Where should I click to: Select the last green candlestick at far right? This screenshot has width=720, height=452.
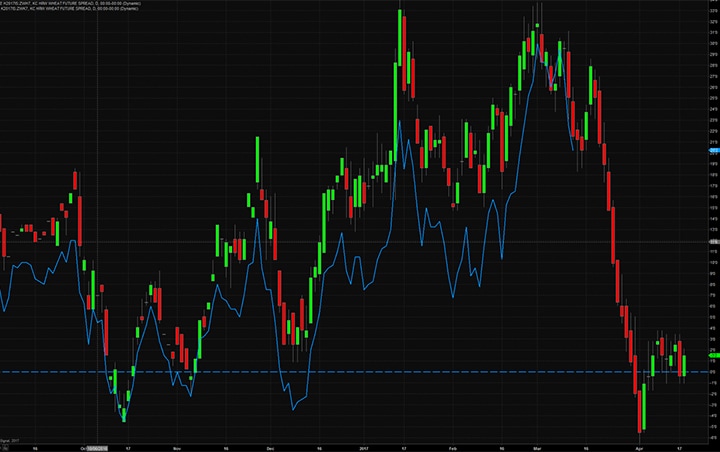pos(683,364)
